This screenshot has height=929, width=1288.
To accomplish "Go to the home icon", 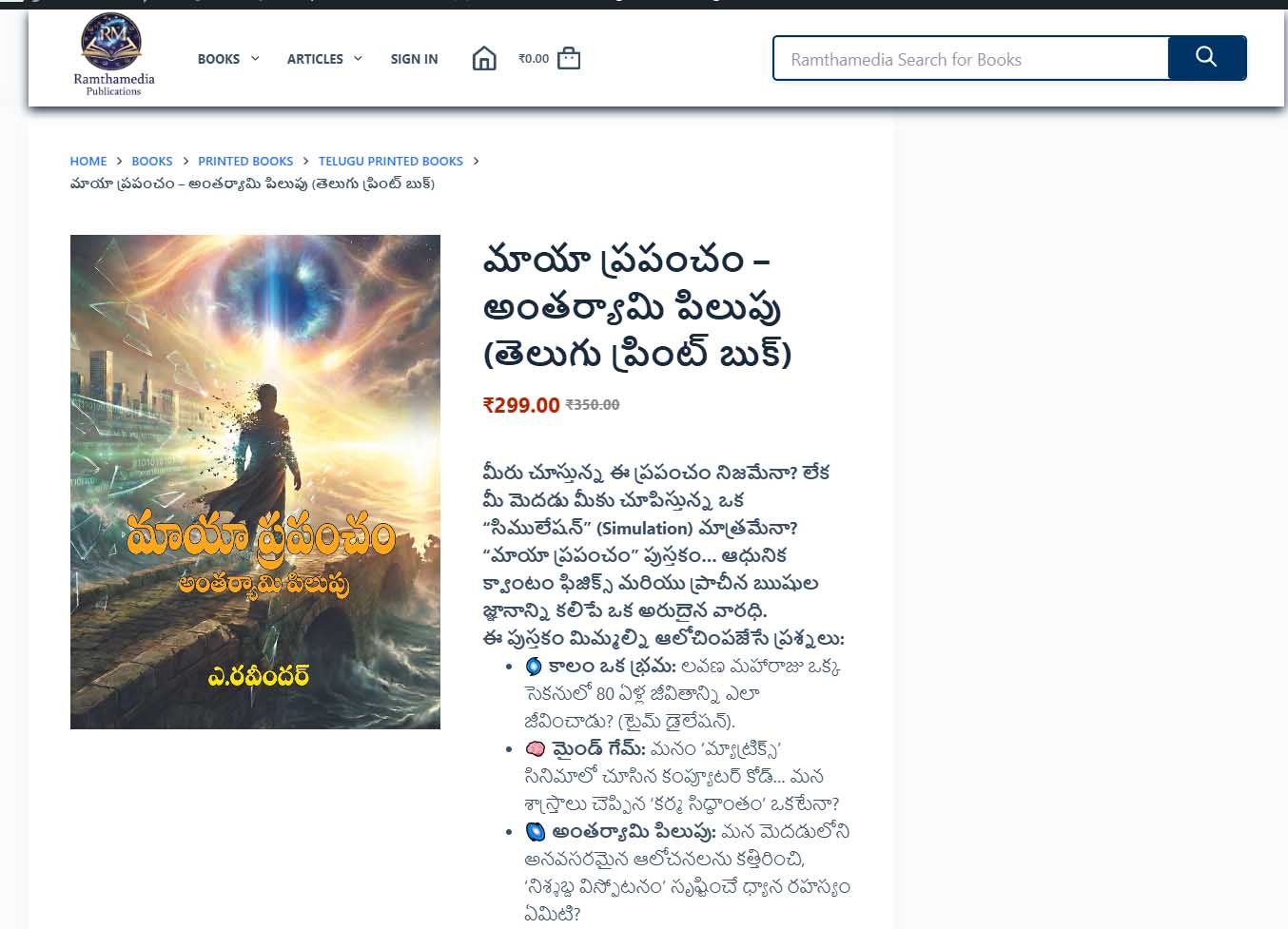I will point(484,59).
